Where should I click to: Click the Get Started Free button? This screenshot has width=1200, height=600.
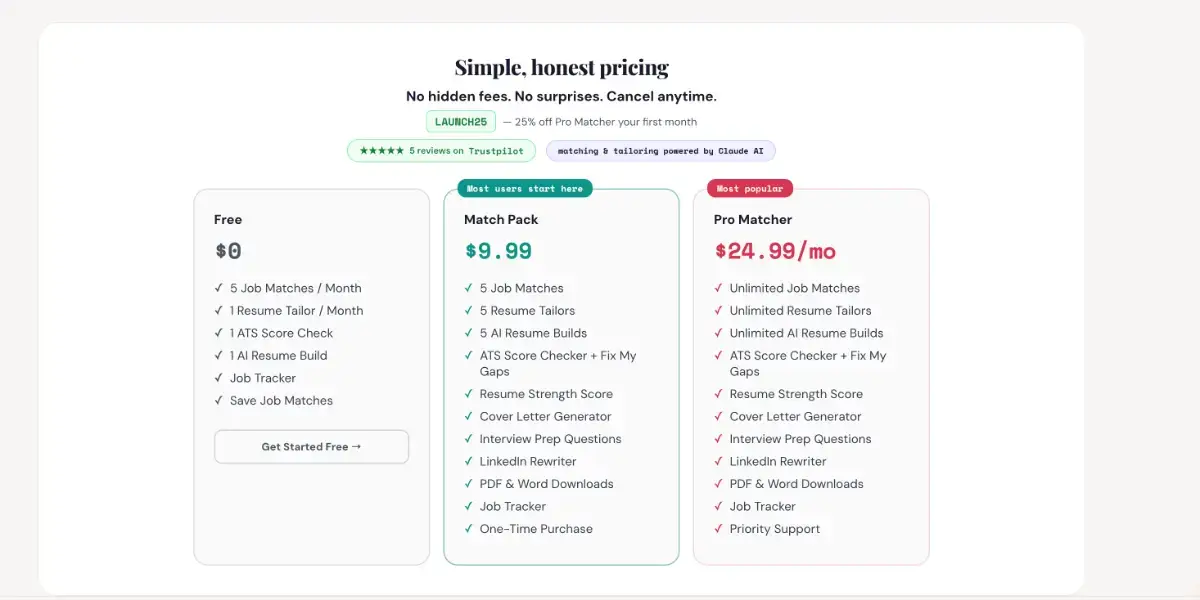pos(311,447)
